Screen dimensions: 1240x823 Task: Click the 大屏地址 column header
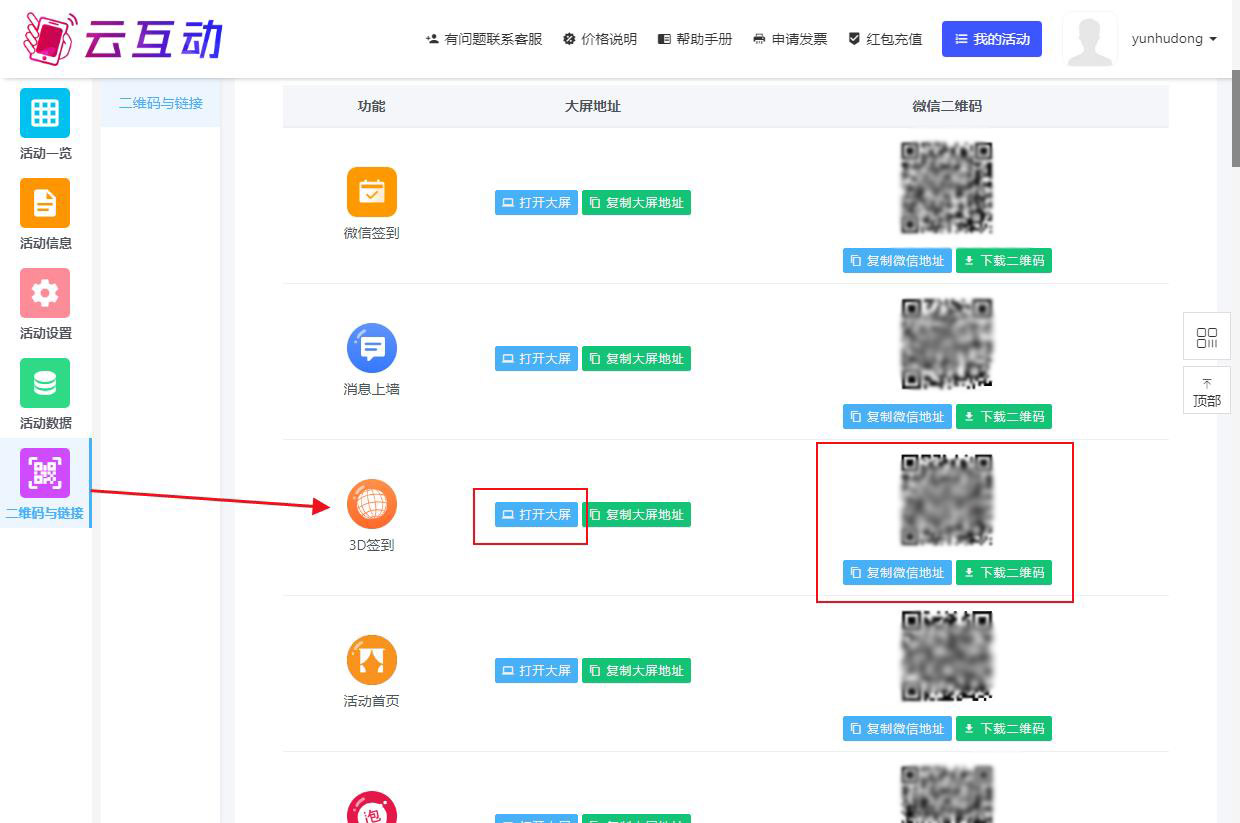[593, 106]
